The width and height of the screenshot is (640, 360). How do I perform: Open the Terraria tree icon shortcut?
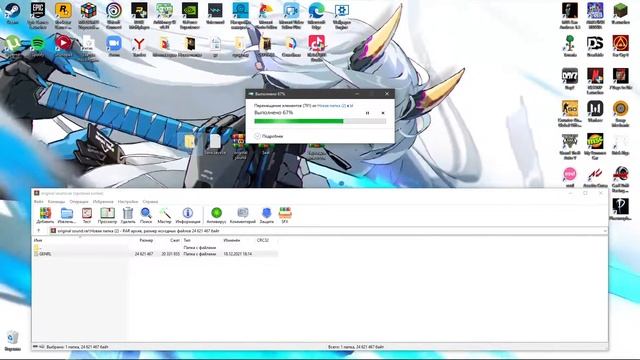pyautogui.click(x=570, y=46)
